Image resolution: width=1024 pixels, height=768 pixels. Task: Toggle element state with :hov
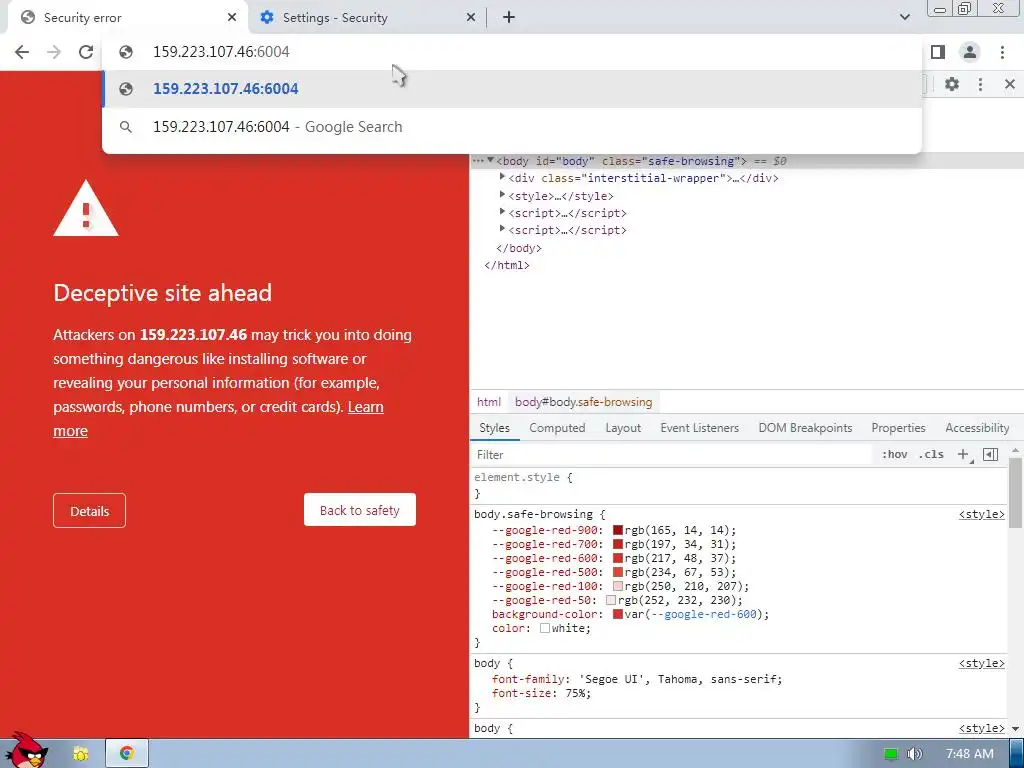[x=895, y=455]
